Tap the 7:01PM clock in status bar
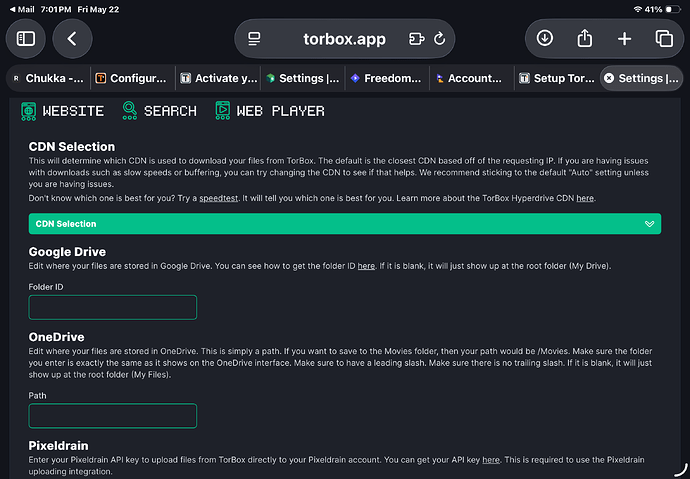The image size is (690, 479). (x=56, y=9)
